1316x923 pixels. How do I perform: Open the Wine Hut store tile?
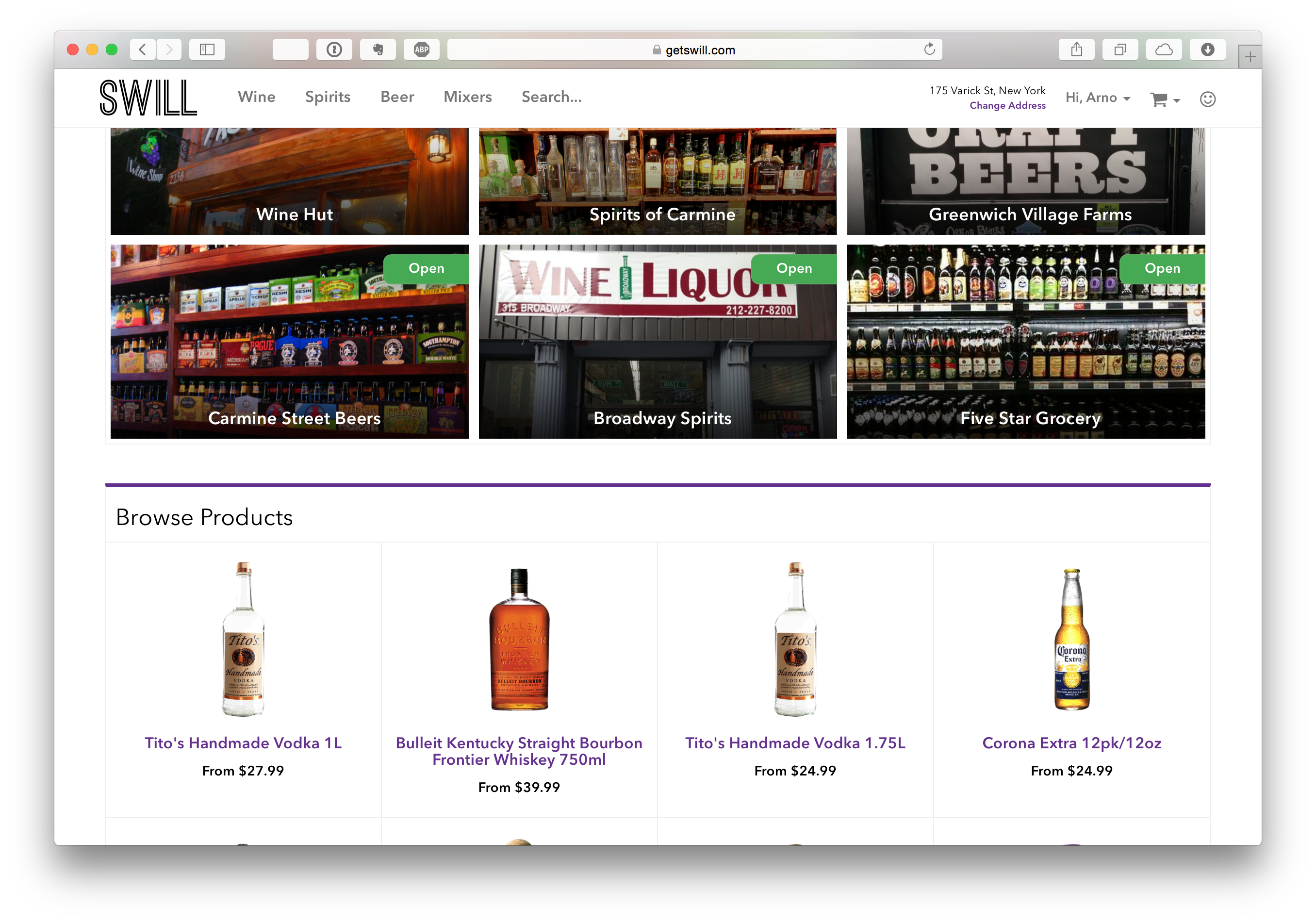[289, 181]
